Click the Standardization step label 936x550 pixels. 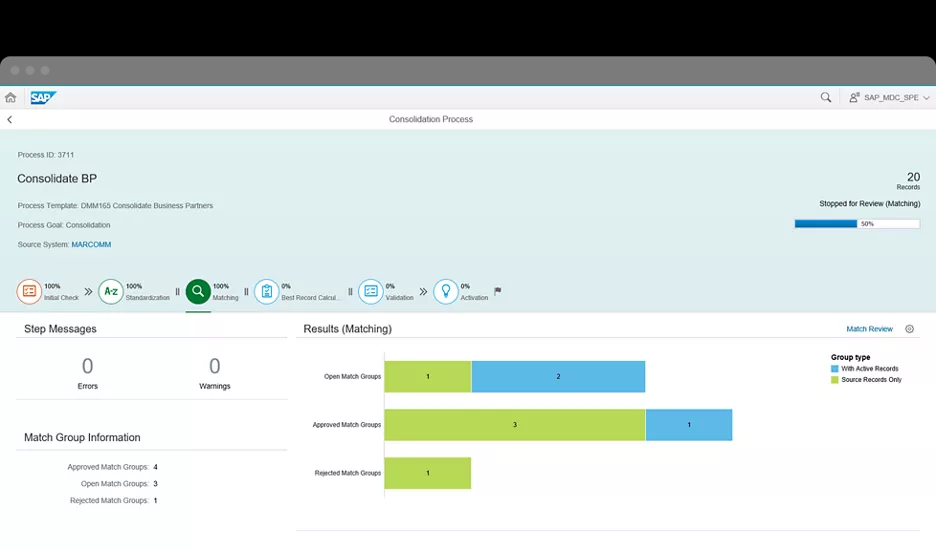(147, 297)
